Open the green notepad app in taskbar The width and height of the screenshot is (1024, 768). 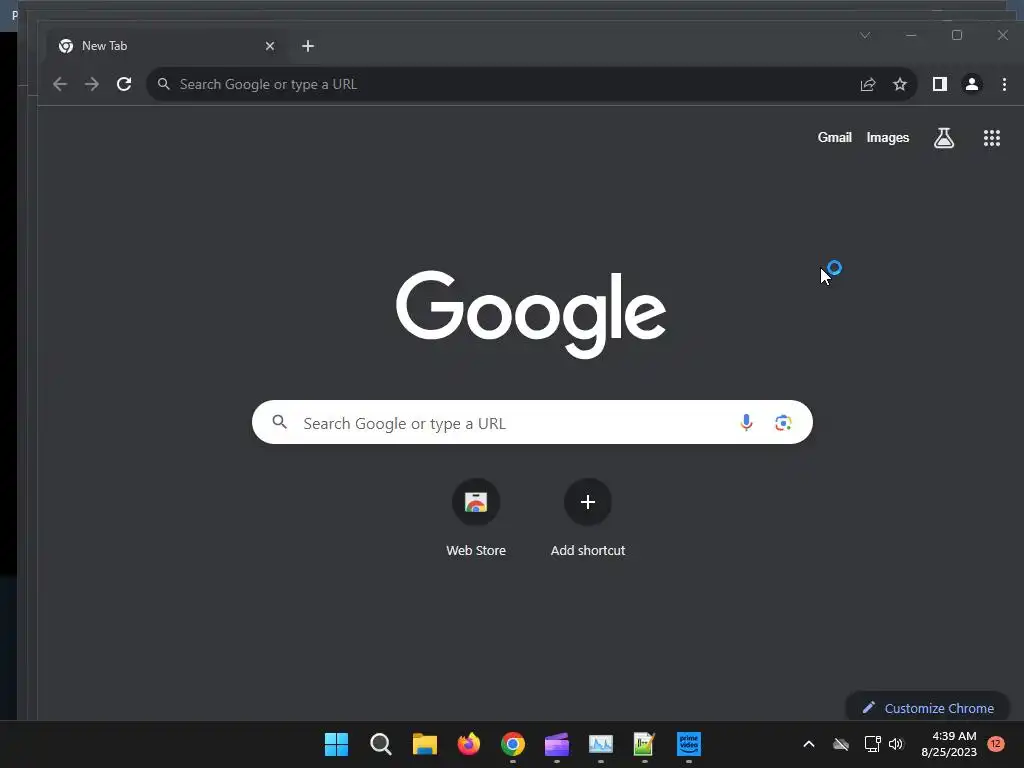pyautogui.click(x=645, y=744)
